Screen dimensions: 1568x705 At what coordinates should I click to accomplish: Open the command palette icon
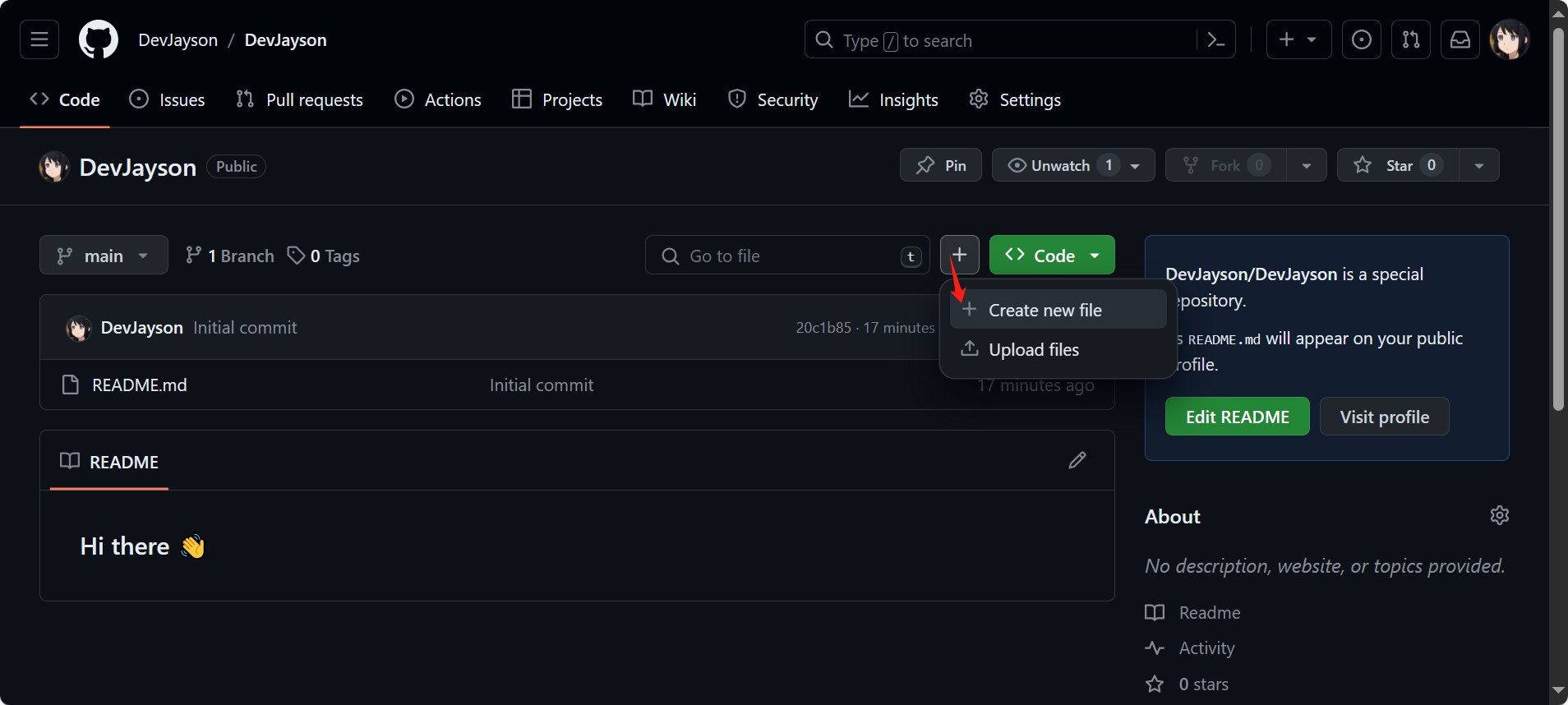pos(1216,39)
